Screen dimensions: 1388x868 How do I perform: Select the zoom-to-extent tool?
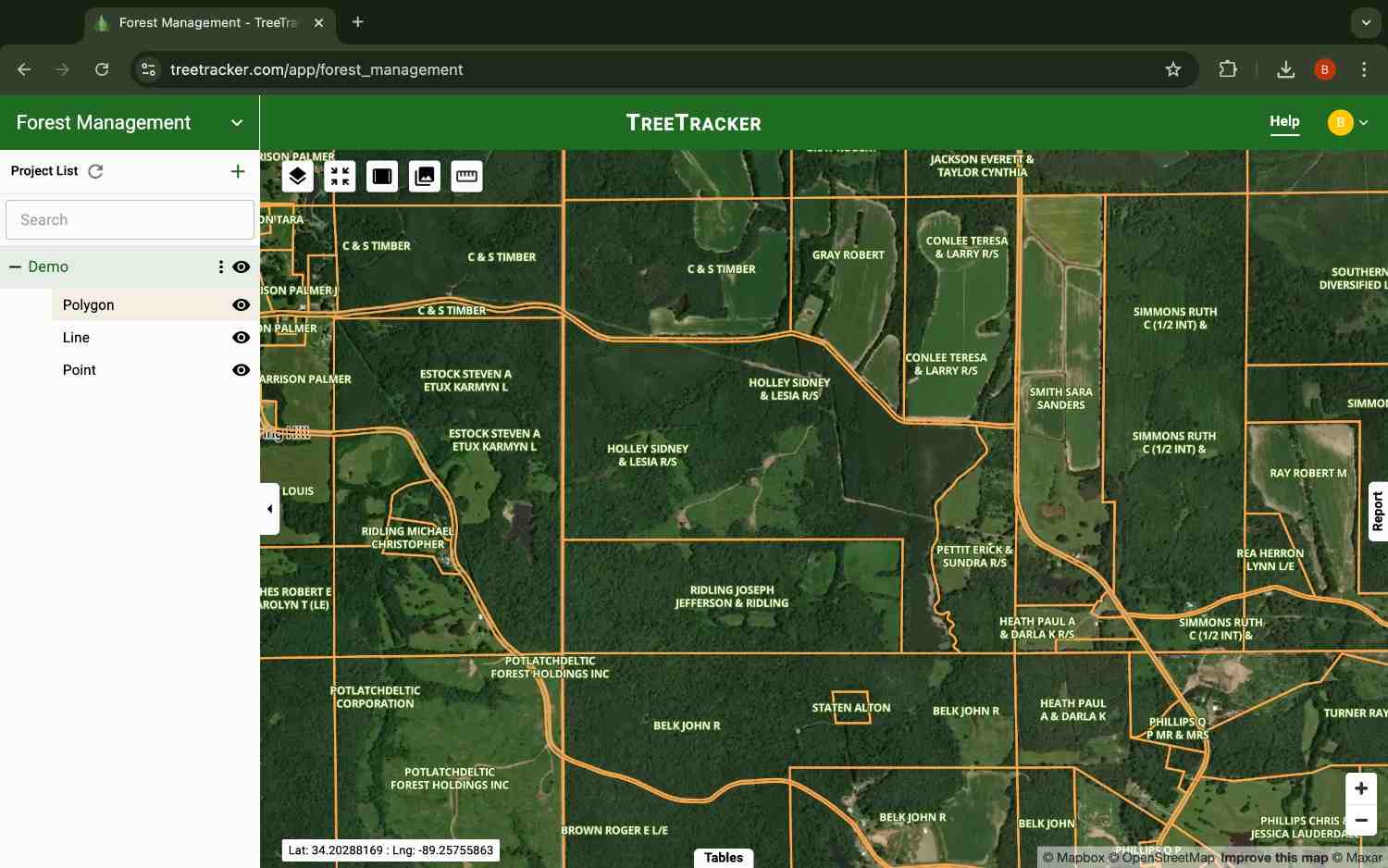coord(340,176)
